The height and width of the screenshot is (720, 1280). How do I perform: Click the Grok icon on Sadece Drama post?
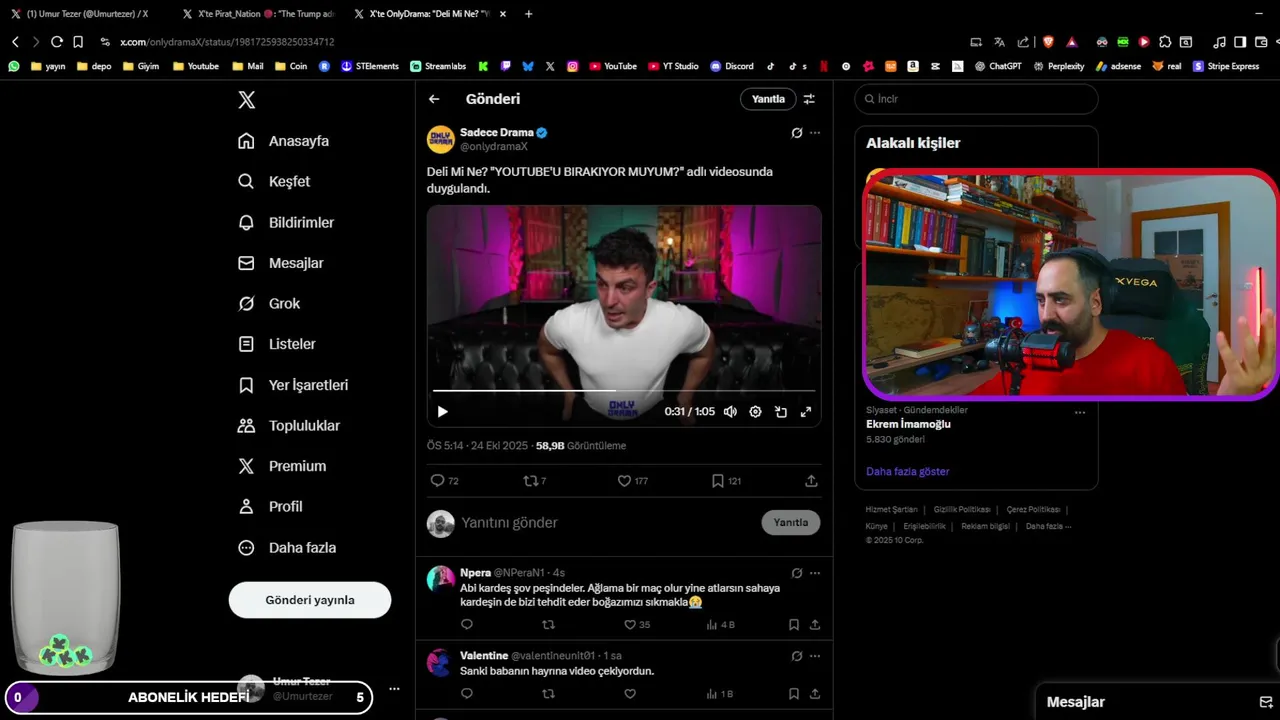(x=797, y=133)
